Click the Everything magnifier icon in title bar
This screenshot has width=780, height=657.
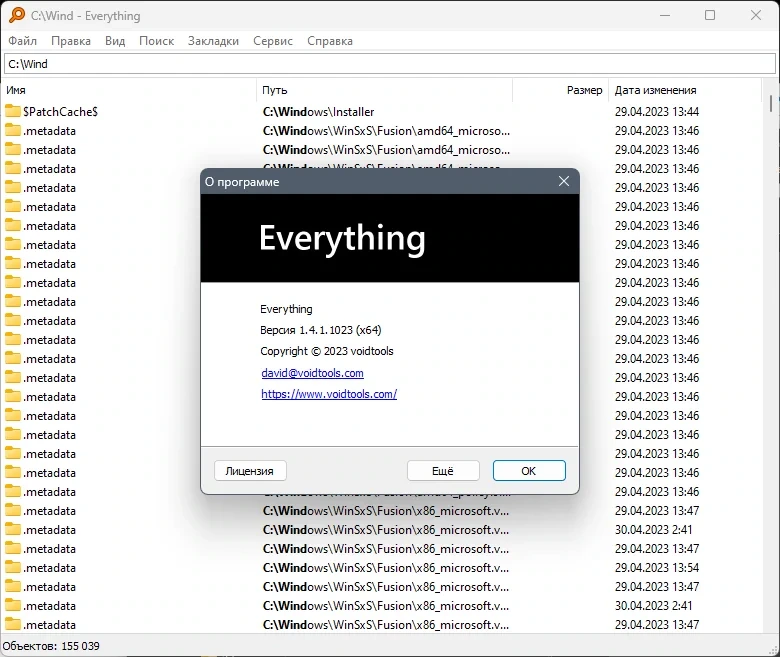tap(16, 15)
